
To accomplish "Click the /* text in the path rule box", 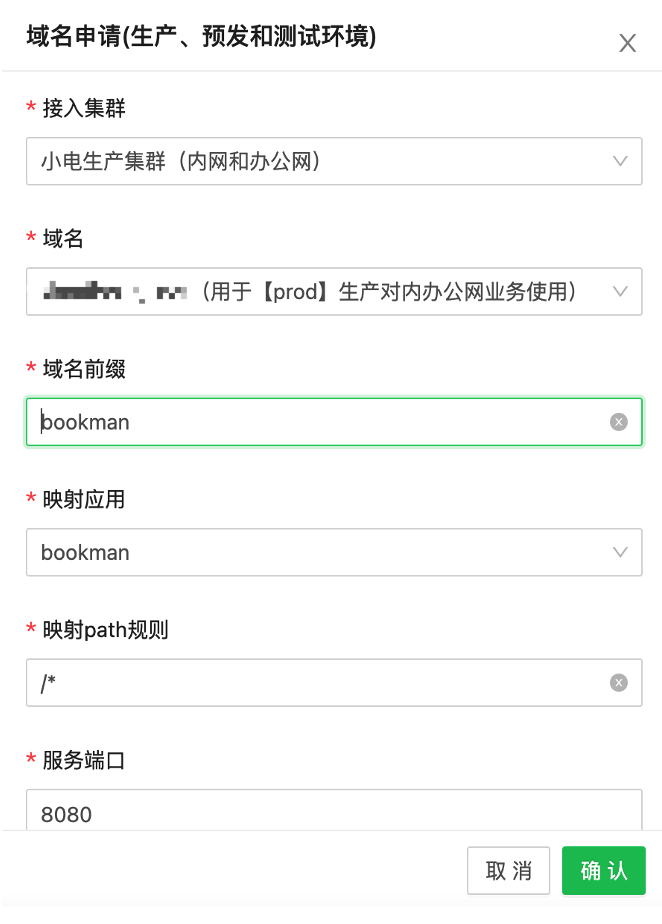I will pyautogui.click(x=46, y=683).
